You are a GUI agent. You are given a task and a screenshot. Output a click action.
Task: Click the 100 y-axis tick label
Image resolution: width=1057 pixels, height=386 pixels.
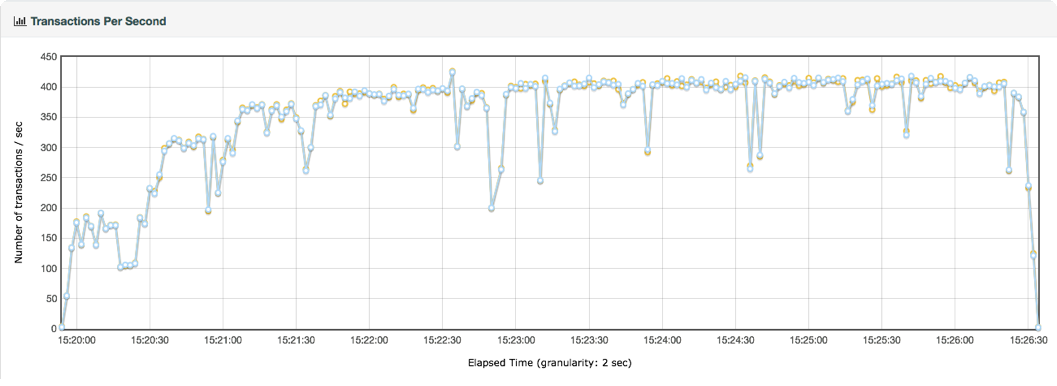coord(48,269)
